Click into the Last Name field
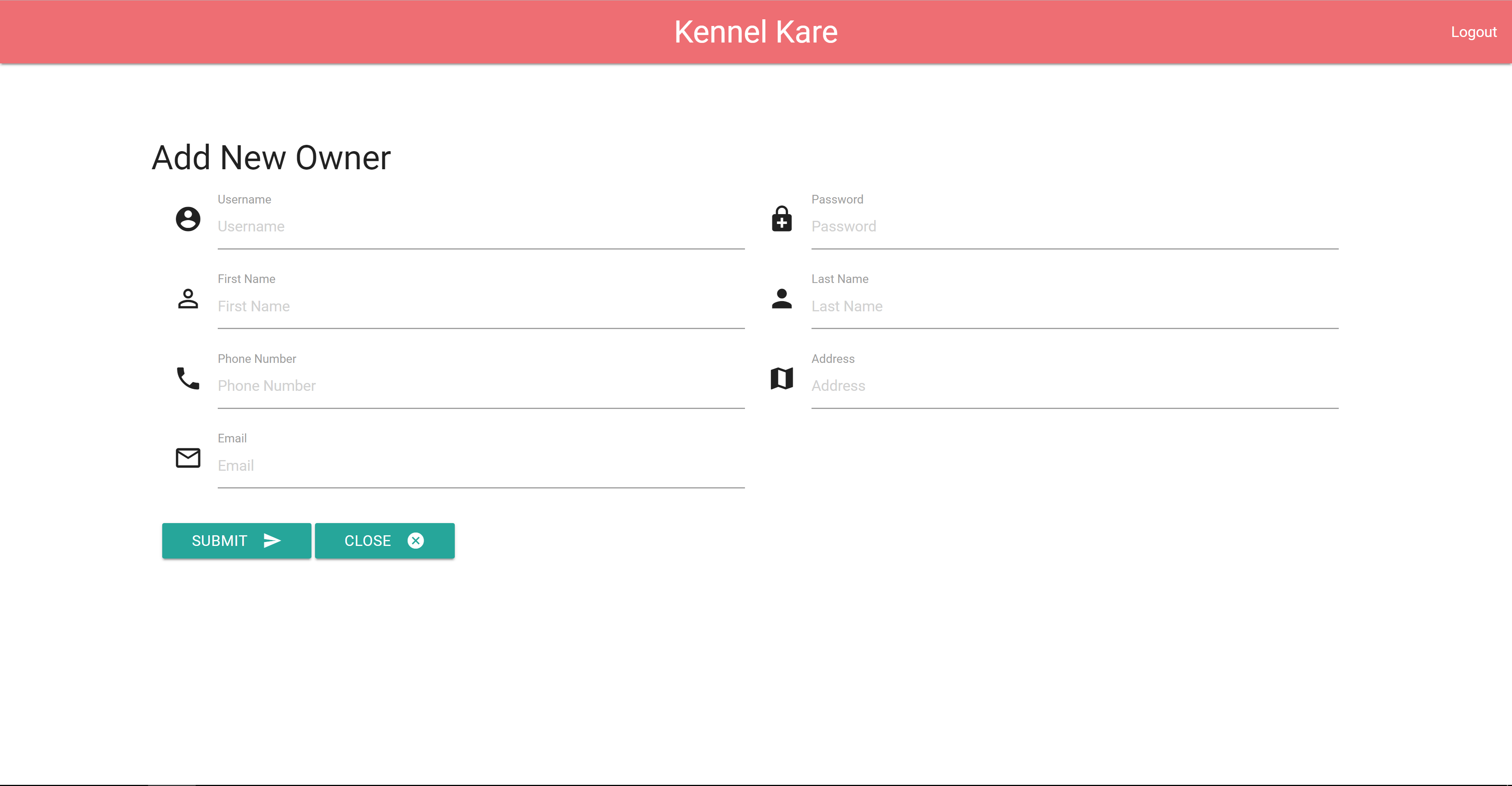 [x=1074, y=306]
